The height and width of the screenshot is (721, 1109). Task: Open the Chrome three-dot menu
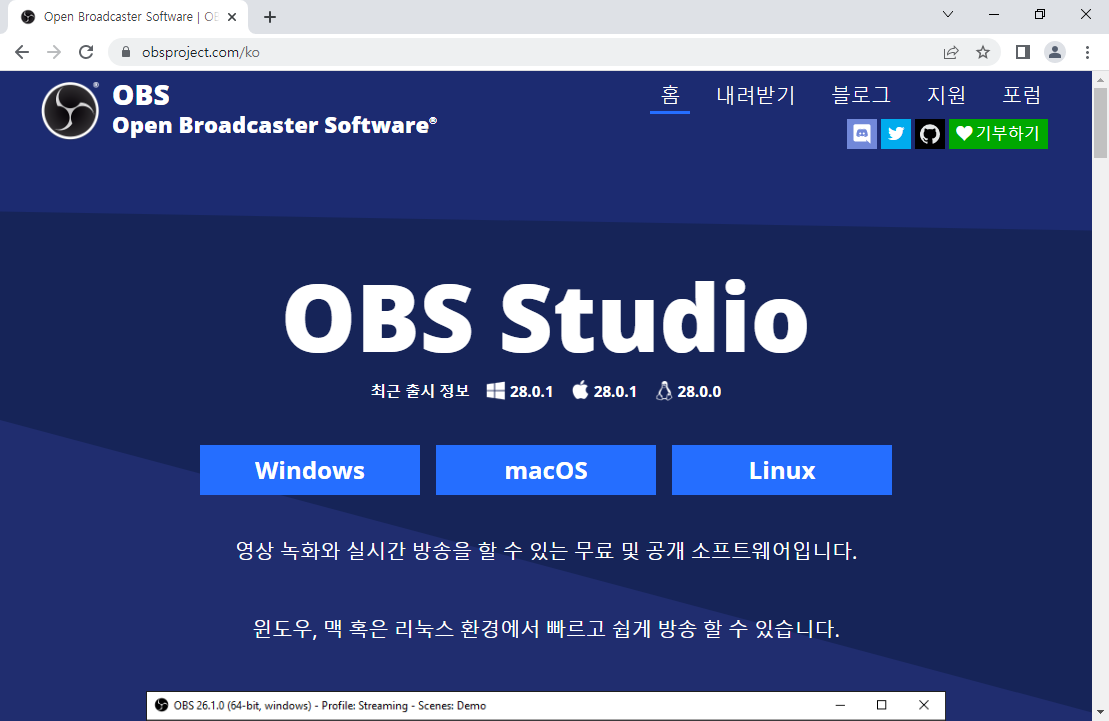point(1087,52)
